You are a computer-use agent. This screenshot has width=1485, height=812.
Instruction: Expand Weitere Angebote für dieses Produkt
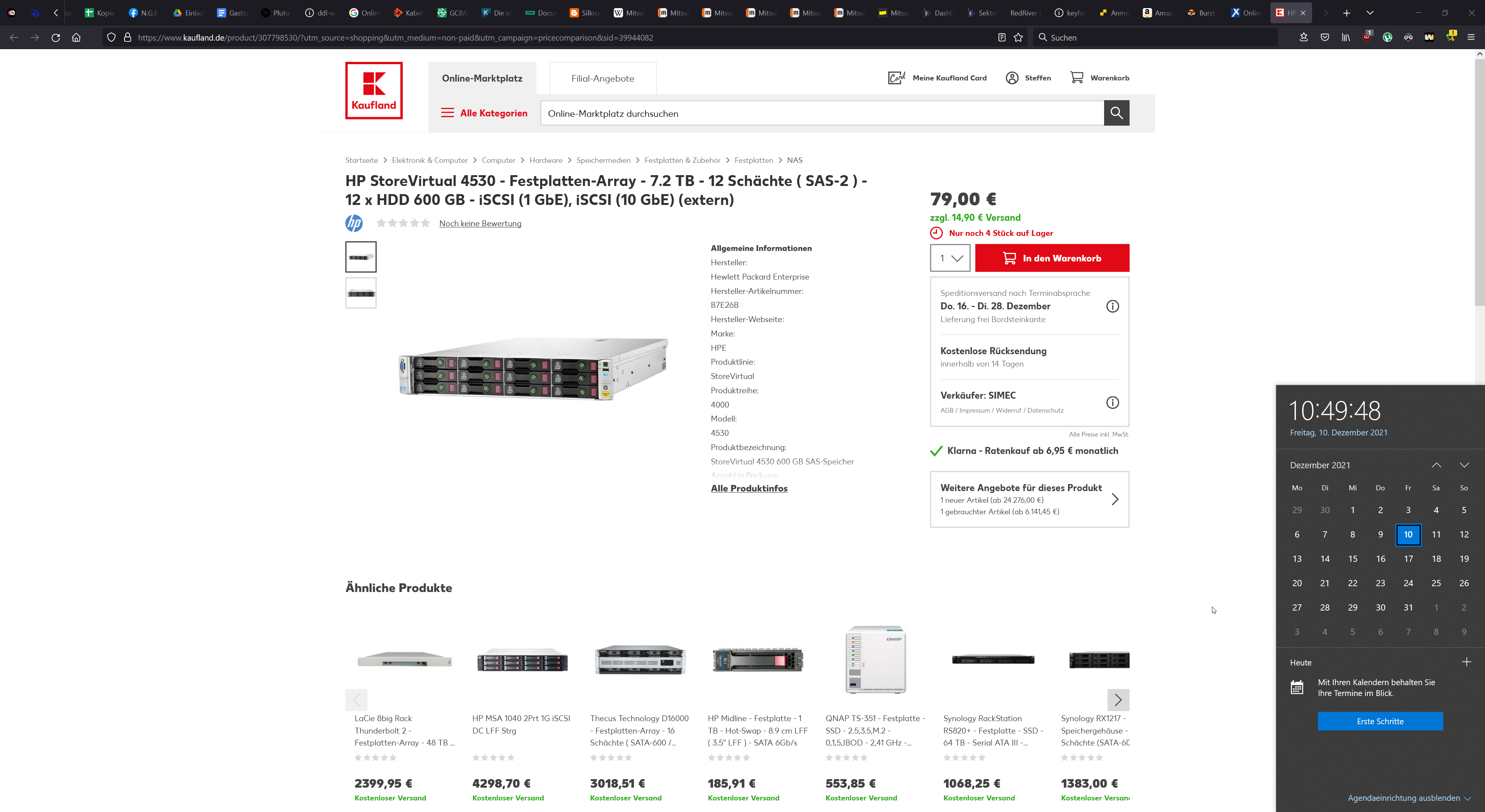pyautogui.click(x=1029, y=499)
